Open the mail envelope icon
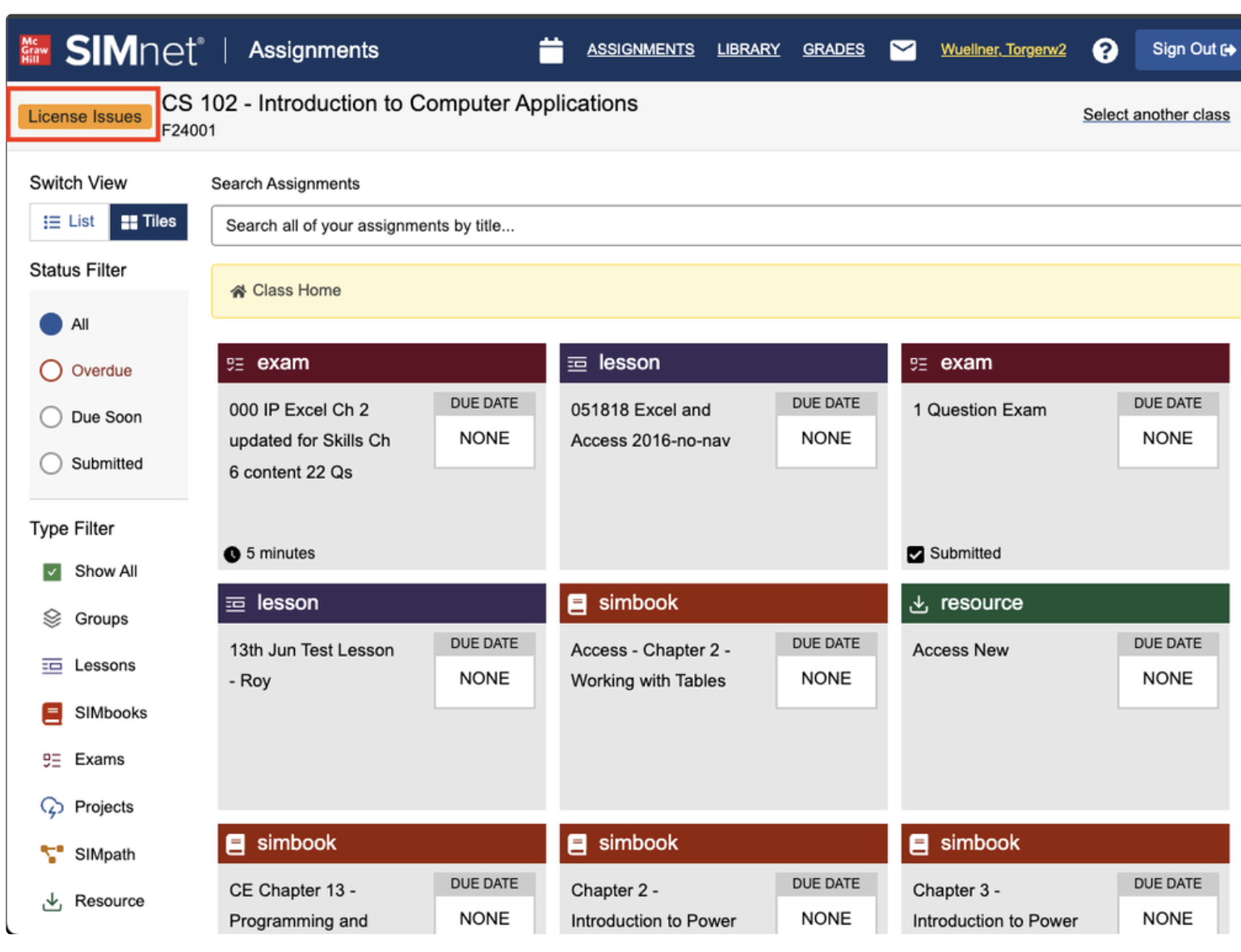 point(902,50)
